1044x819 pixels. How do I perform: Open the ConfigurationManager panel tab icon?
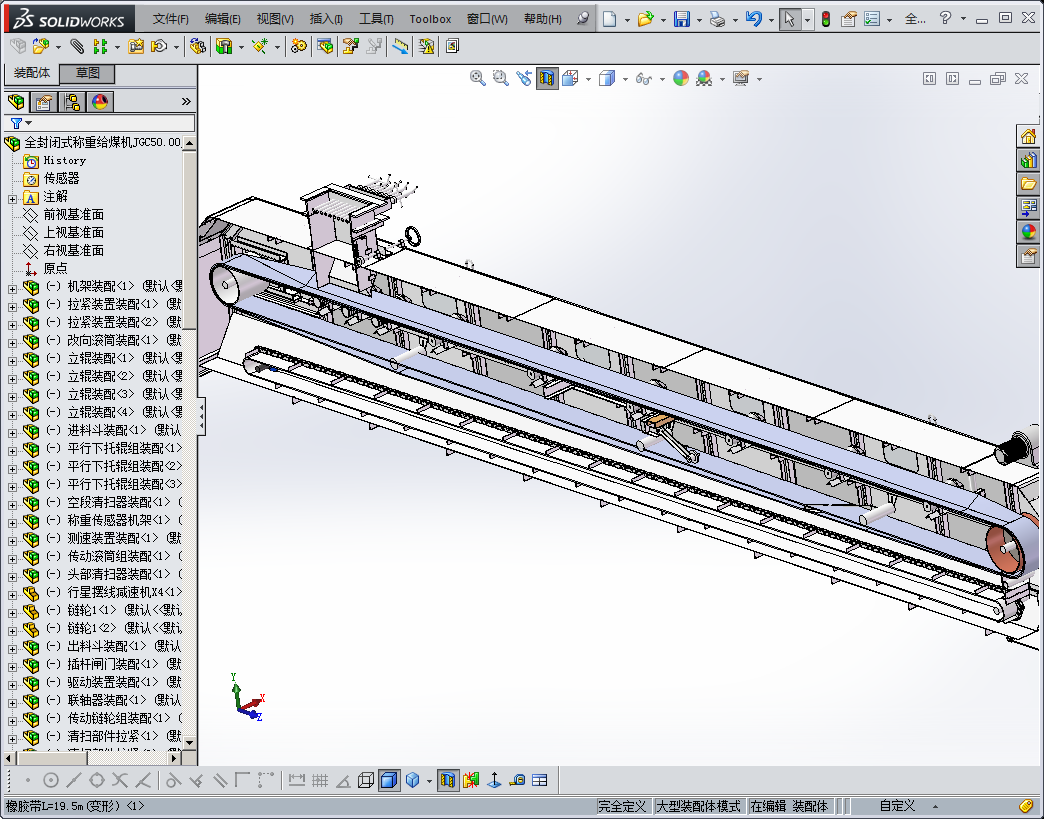click(x=71, y=102)
